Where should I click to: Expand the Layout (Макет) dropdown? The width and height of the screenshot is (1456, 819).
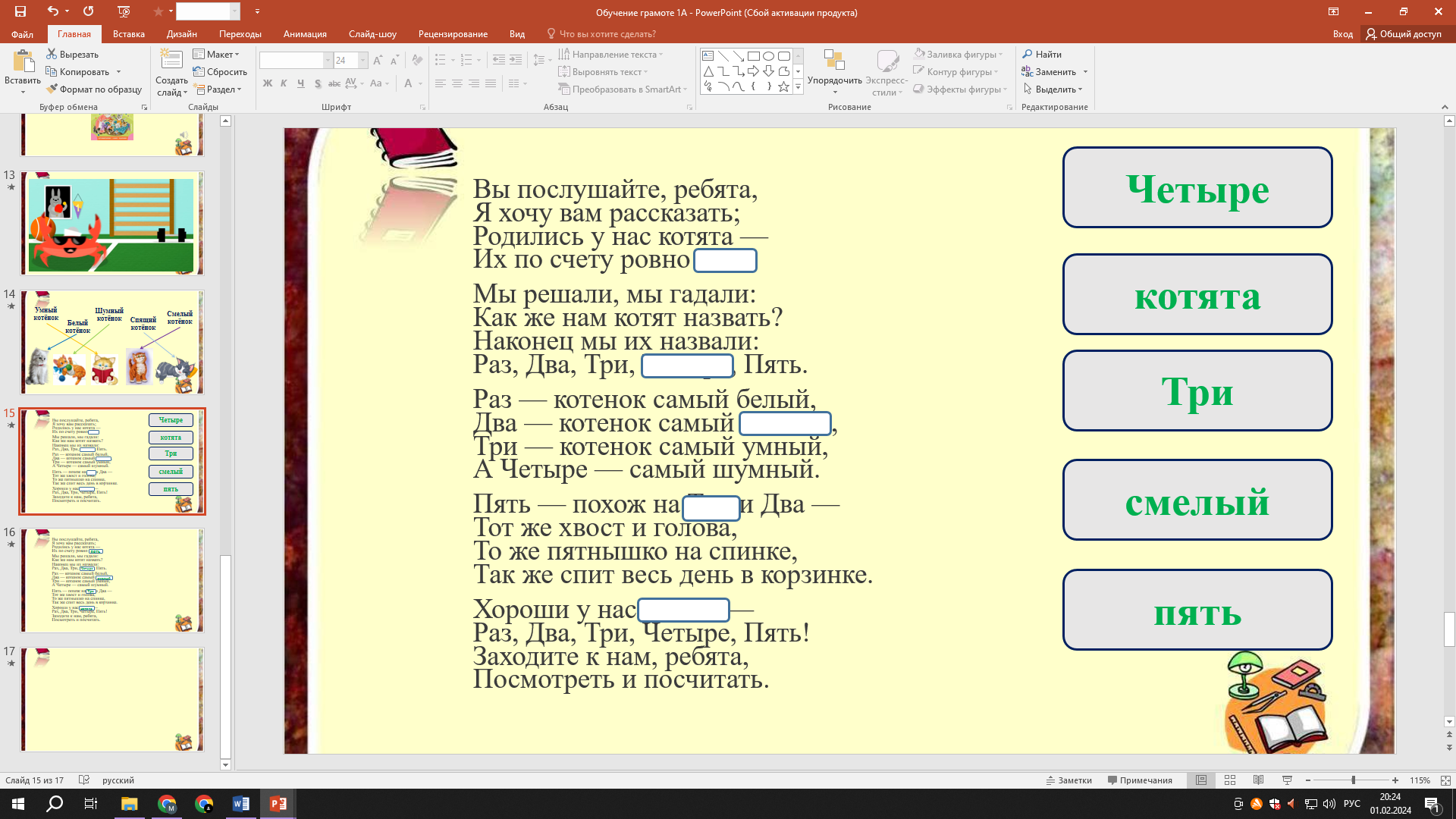(216, 55)
